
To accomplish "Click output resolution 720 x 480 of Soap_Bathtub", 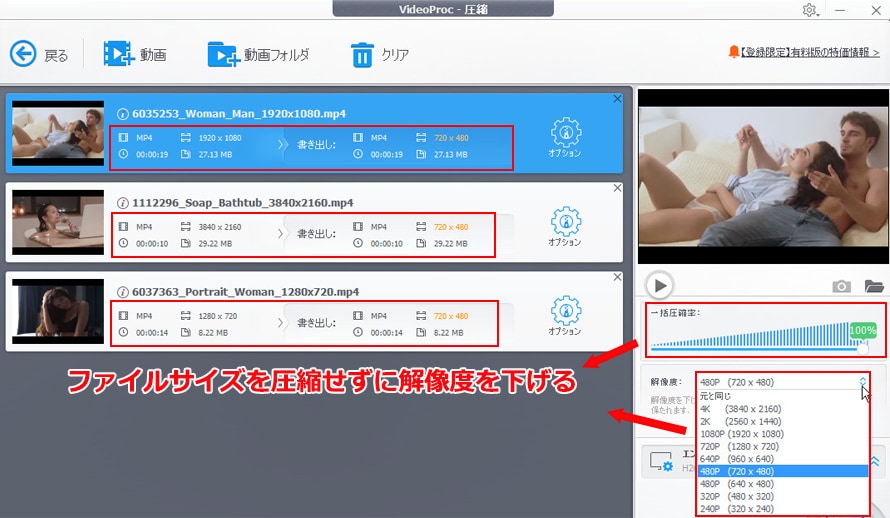I will [x=451, y=227].
